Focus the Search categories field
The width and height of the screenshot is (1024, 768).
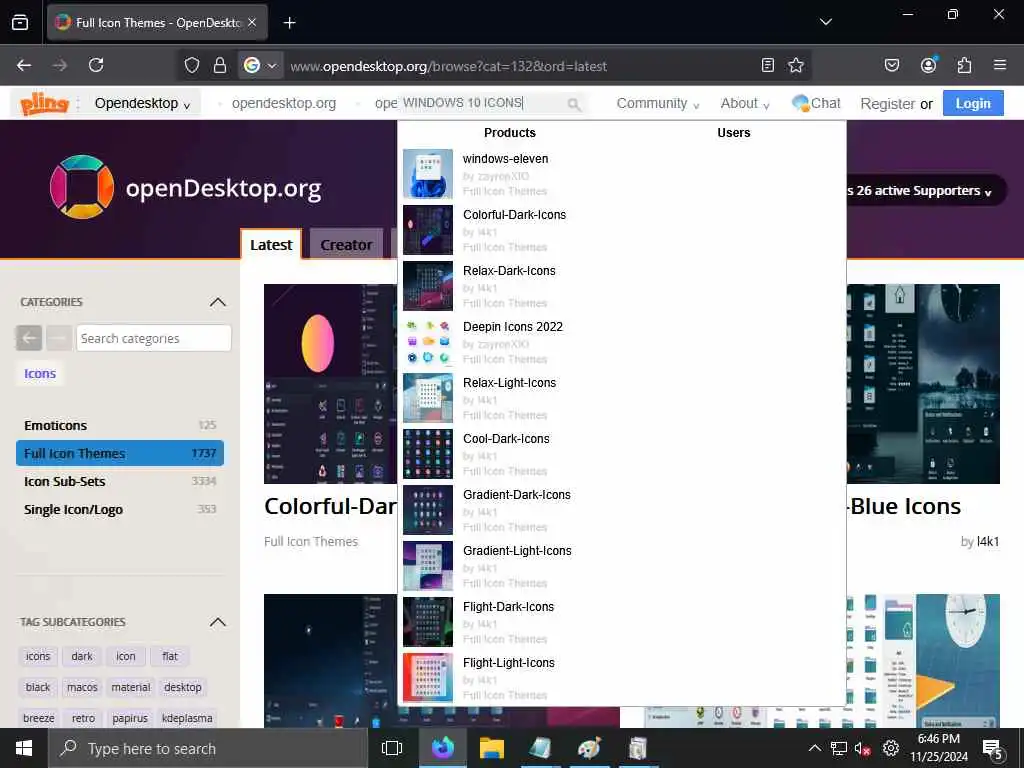153,338
